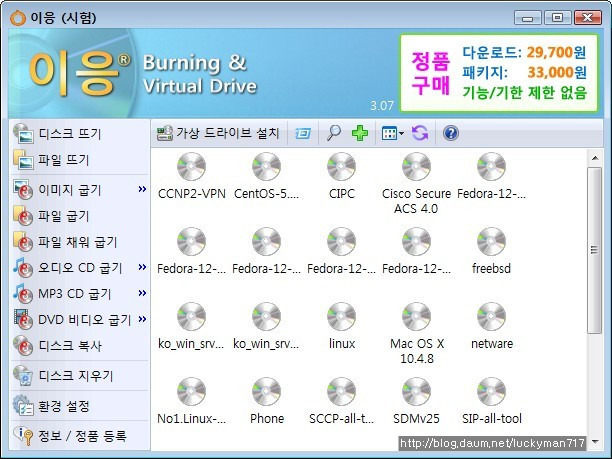Select the freebsd disc image

(491, 251)
